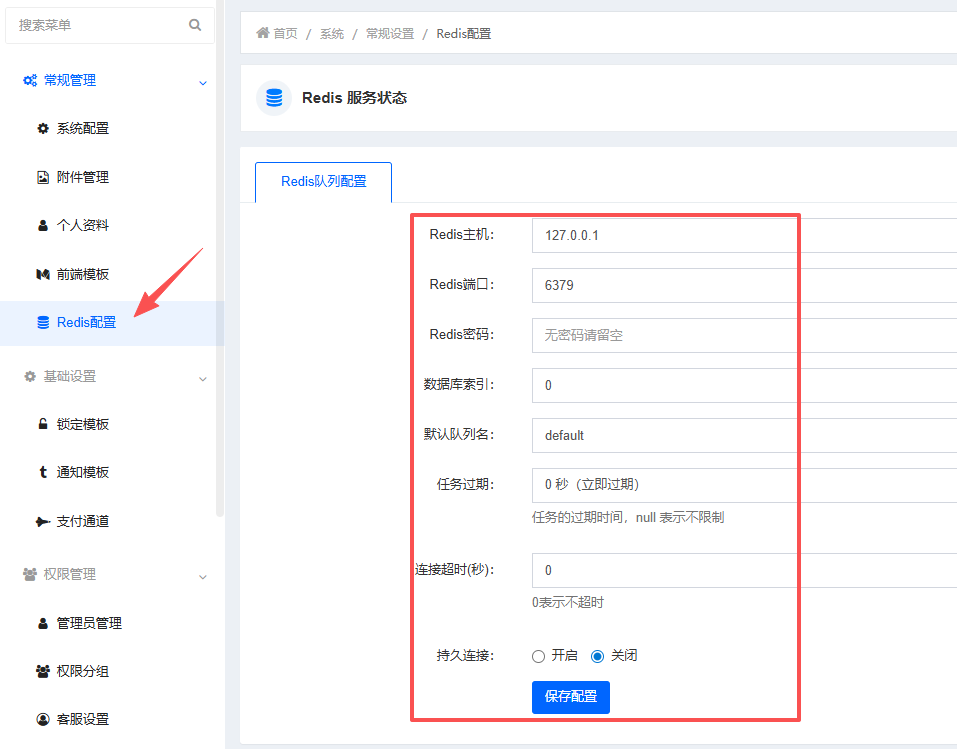The width and height of the screenshot is (957, 749).
Task: Click the Redis主机 input field
Action: click(x=745, y=236)
